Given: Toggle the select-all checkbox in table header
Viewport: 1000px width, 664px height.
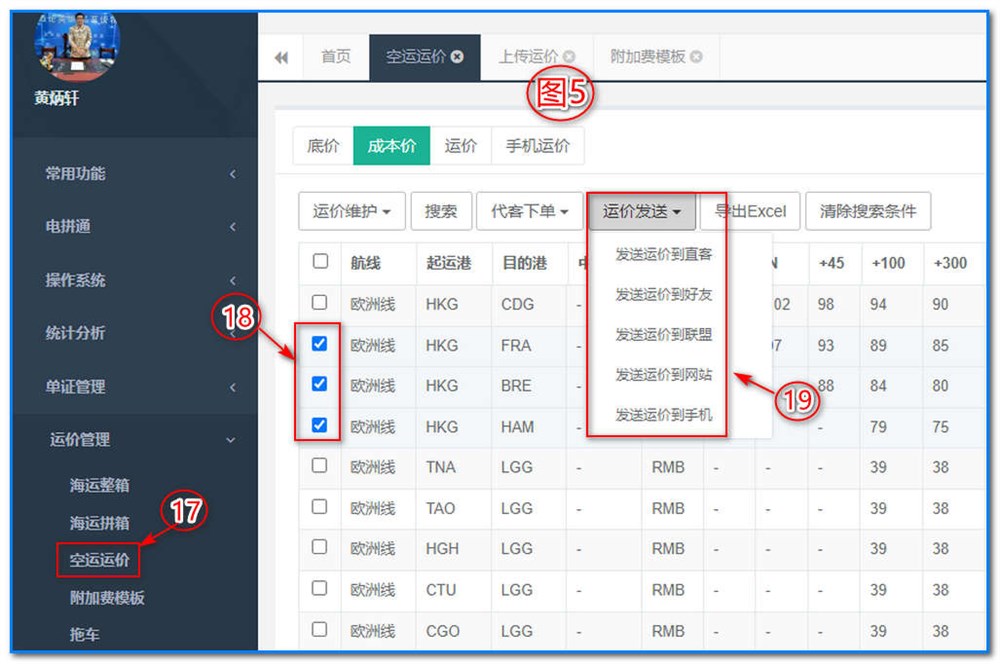Looking at the screenshot, I should click(x=321, y=262).
